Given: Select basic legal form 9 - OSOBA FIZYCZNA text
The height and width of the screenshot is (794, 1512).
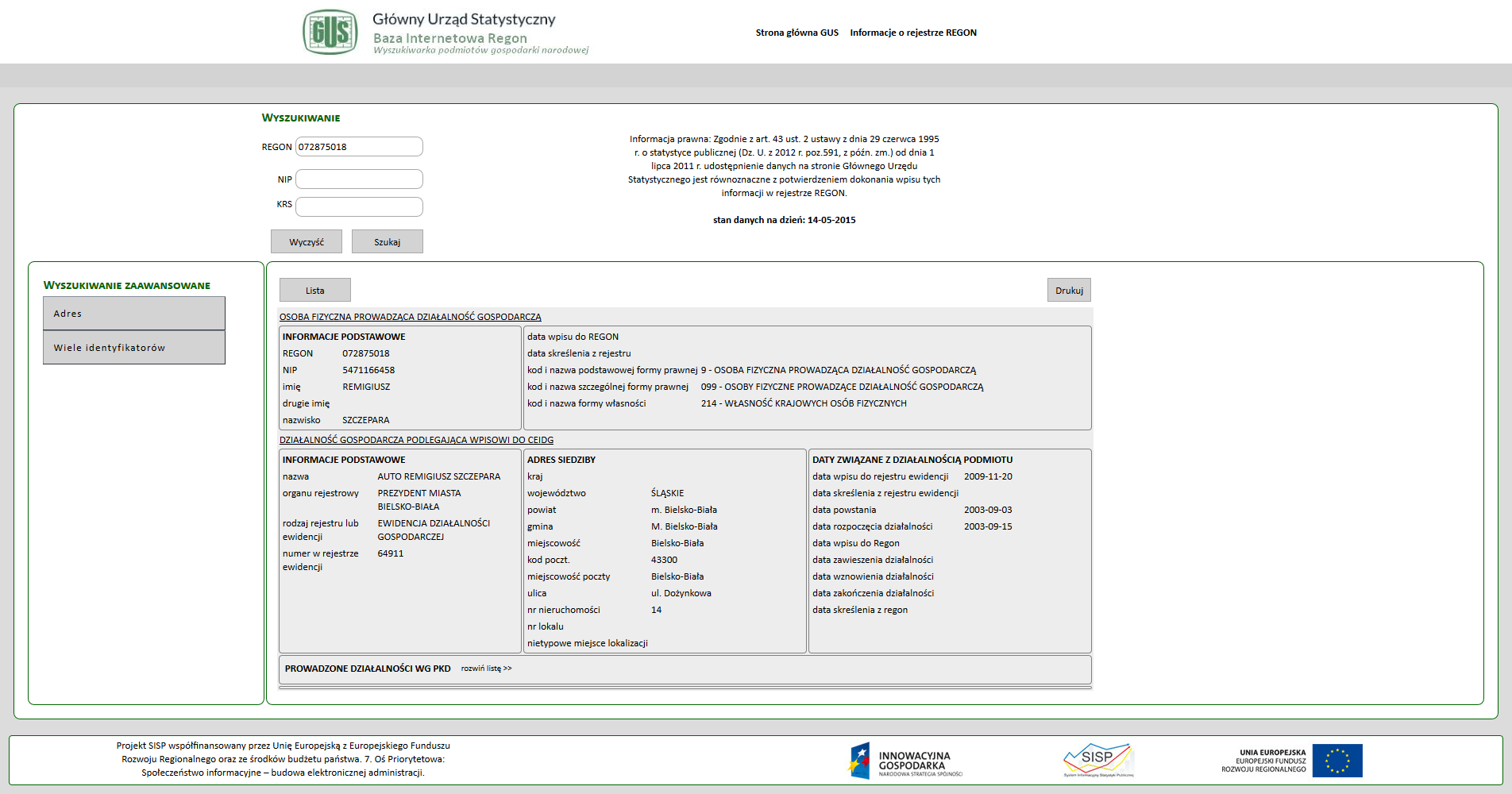Looking at the screenshot, I should point(839,370).
